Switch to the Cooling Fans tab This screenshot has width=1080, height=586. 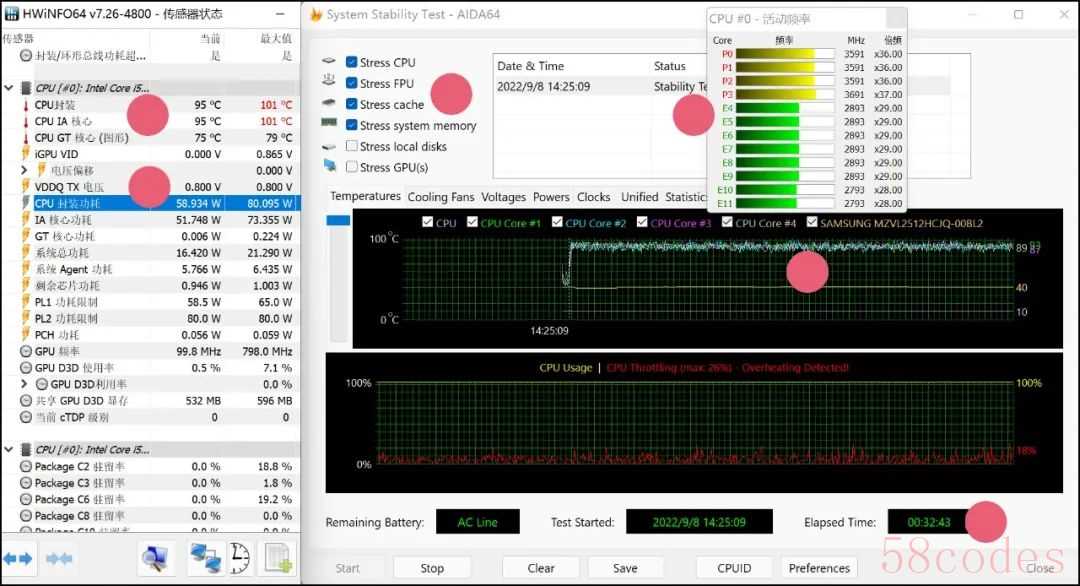click(x=440, y=197)
